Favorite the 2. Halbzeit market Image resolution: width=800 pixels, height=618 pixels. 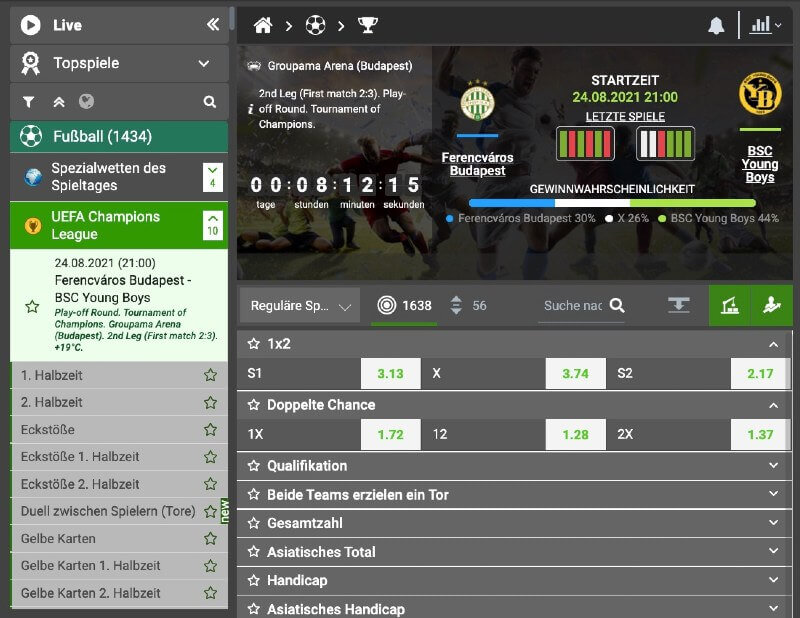click(210, 402)
